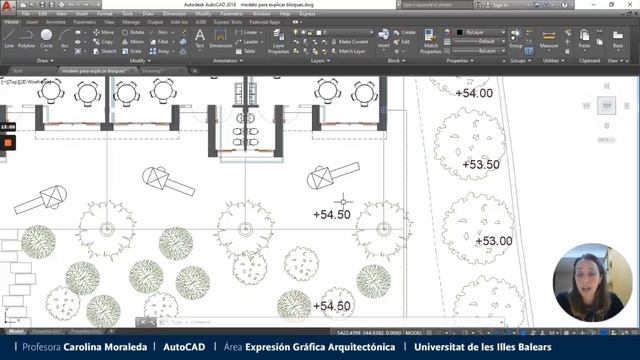Select the Line draw tool

click(9, 39)
